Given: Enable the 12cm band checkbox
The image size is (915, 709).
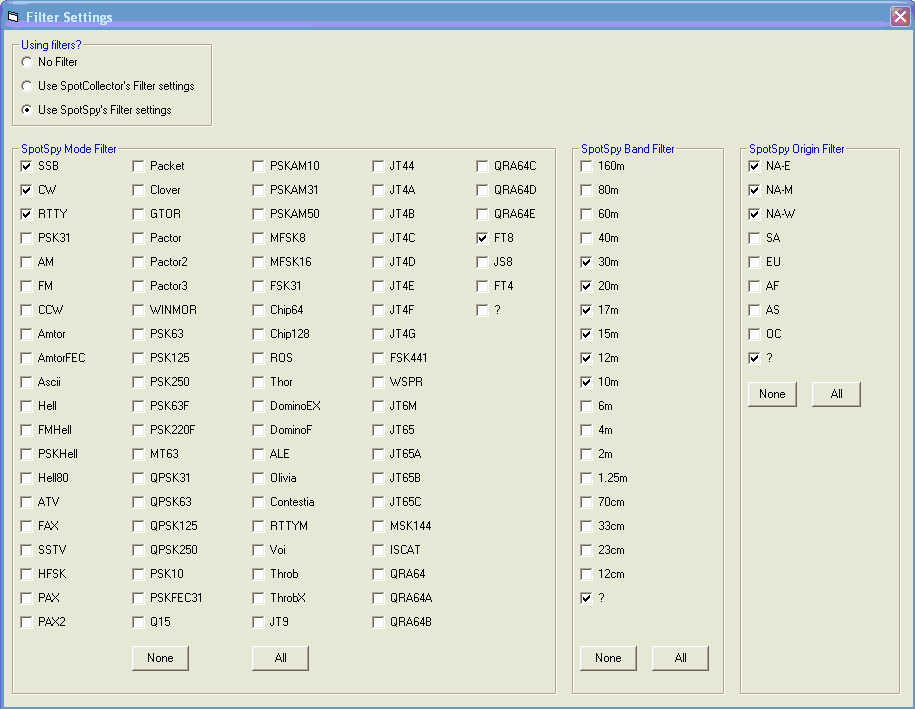Looking at the screenshot, I should coord(586,574).
